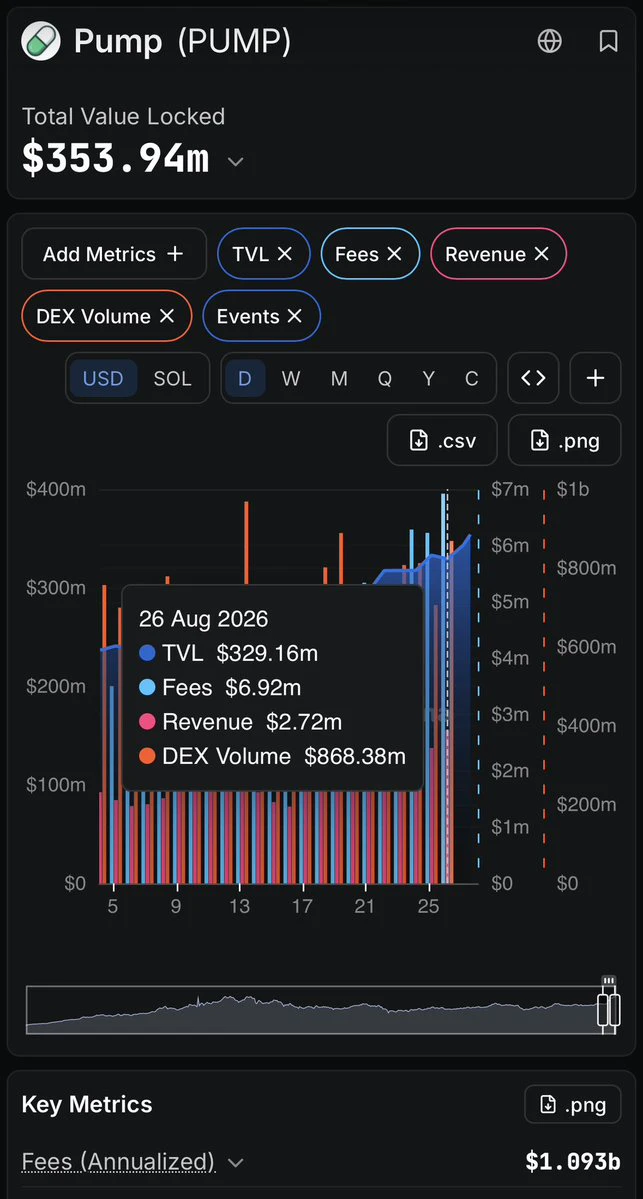Remove the Fees metric chip

395,254
